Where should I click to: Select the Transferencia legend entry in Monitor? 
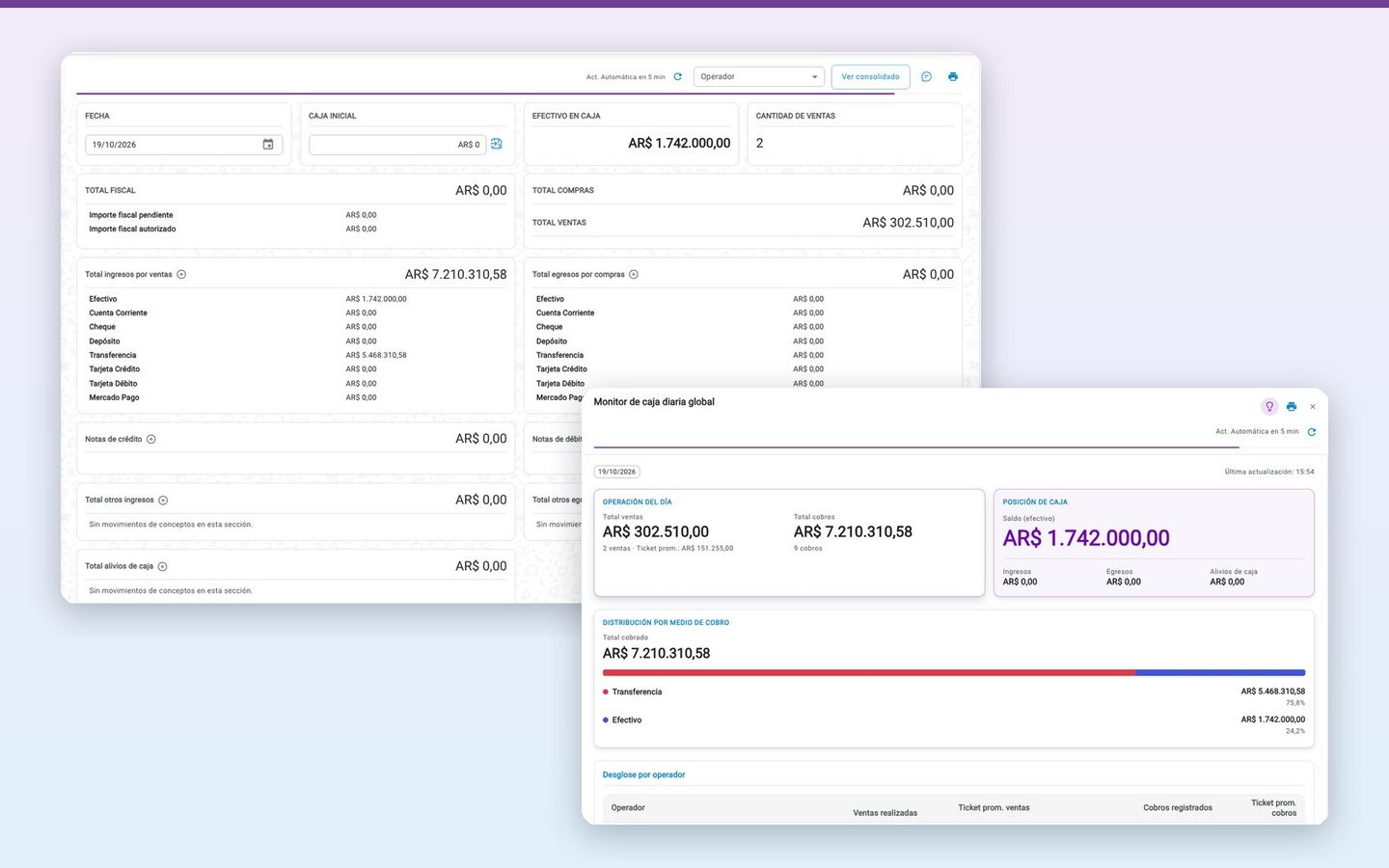click(x=633, y=692)
